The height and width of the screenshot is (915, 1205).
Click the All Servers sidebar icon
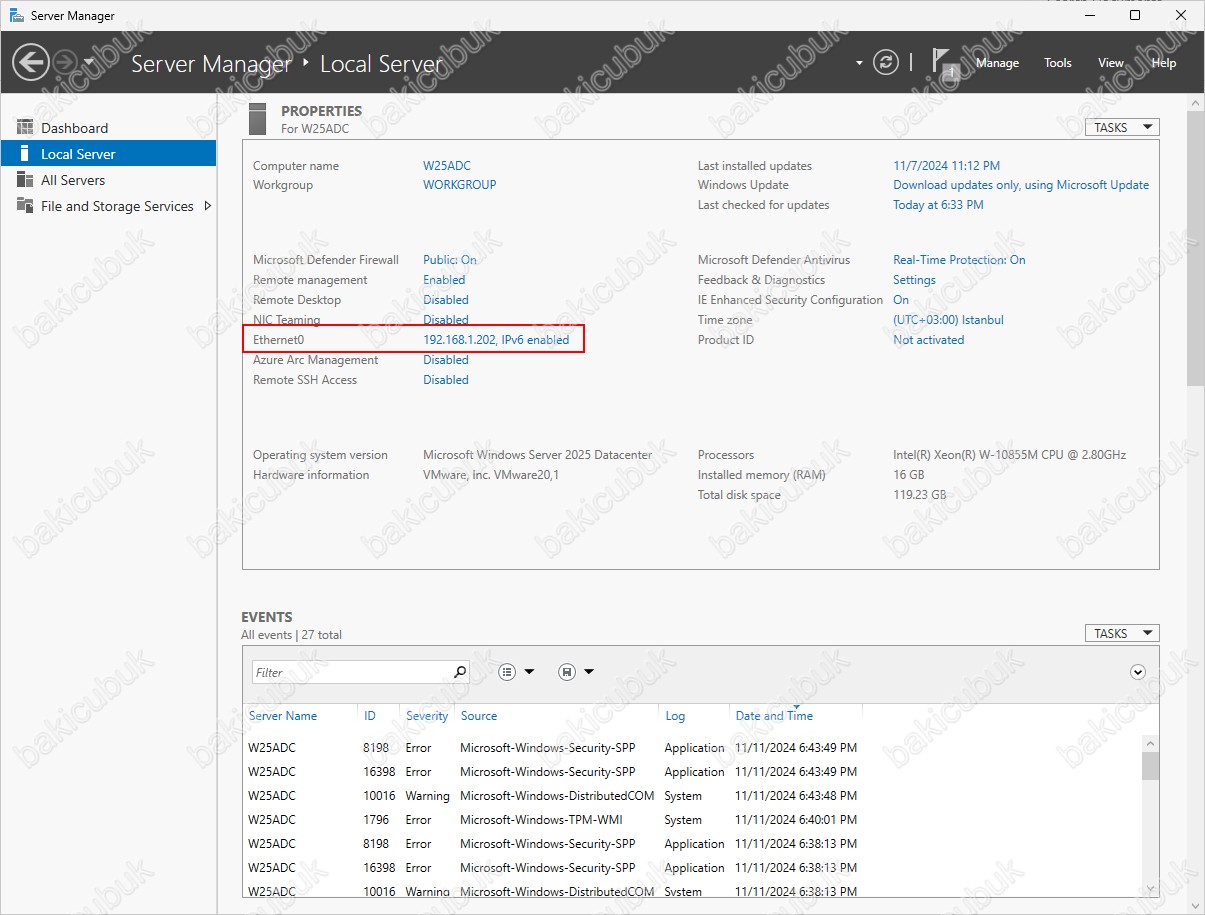coord(25,180)
